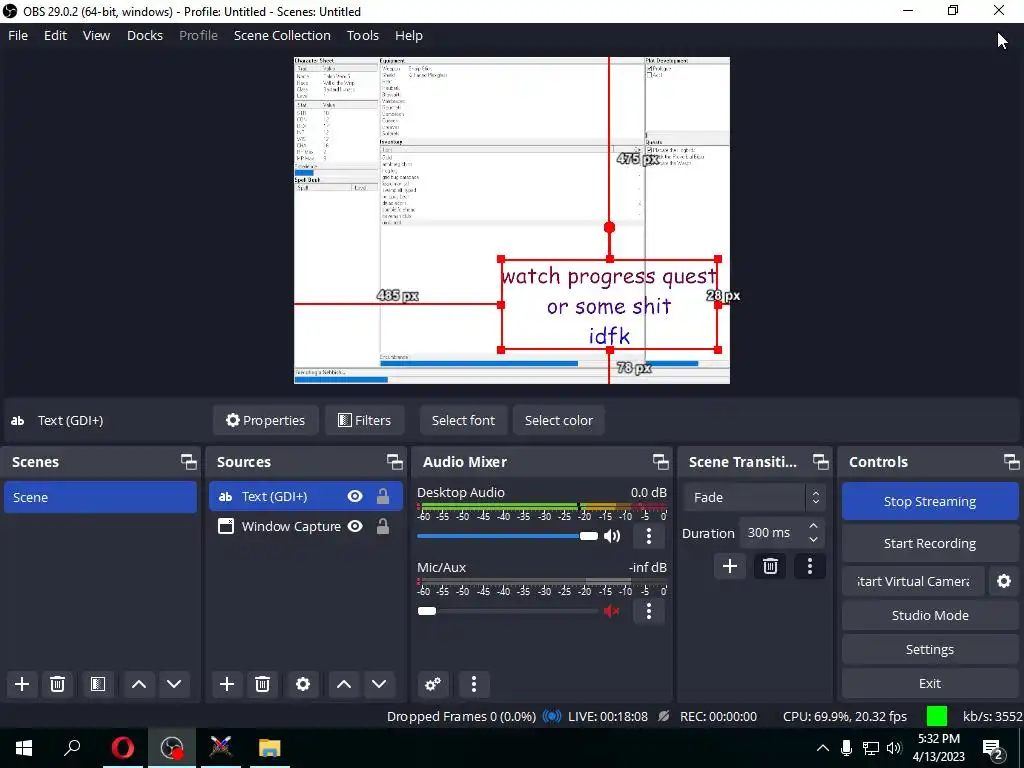Open advanced audio properties gears icon
1024x768 pixels.
coord(433,684)
